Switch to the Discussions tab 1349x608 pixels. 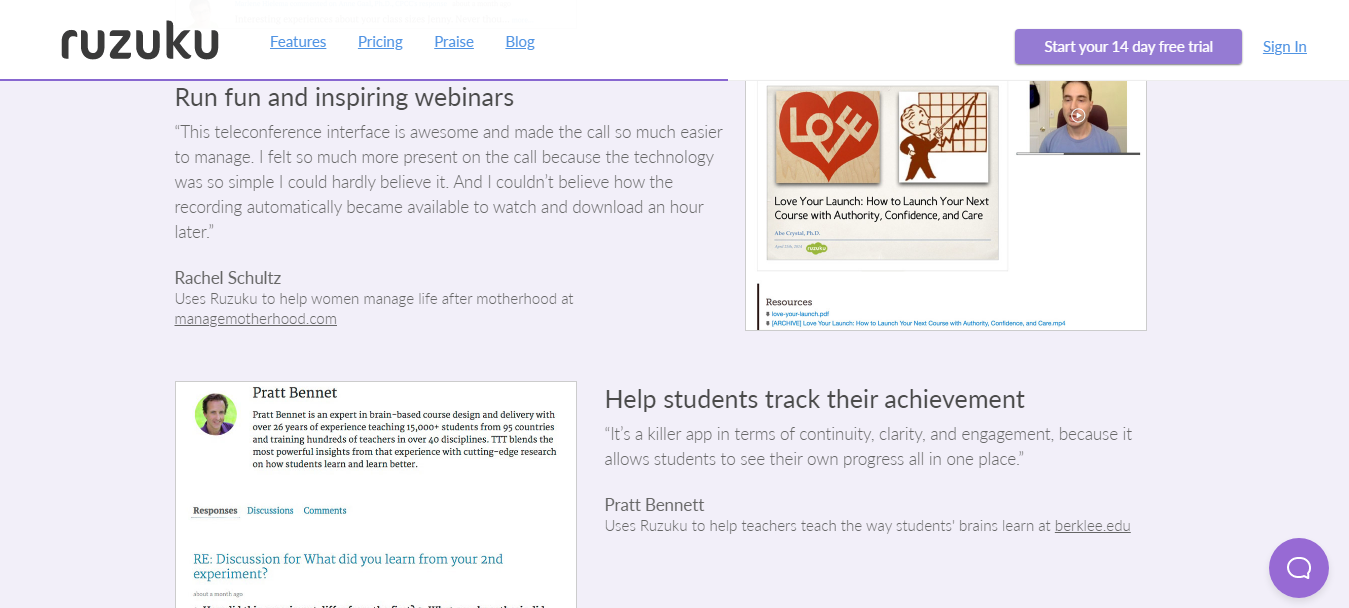click(270, 510)
